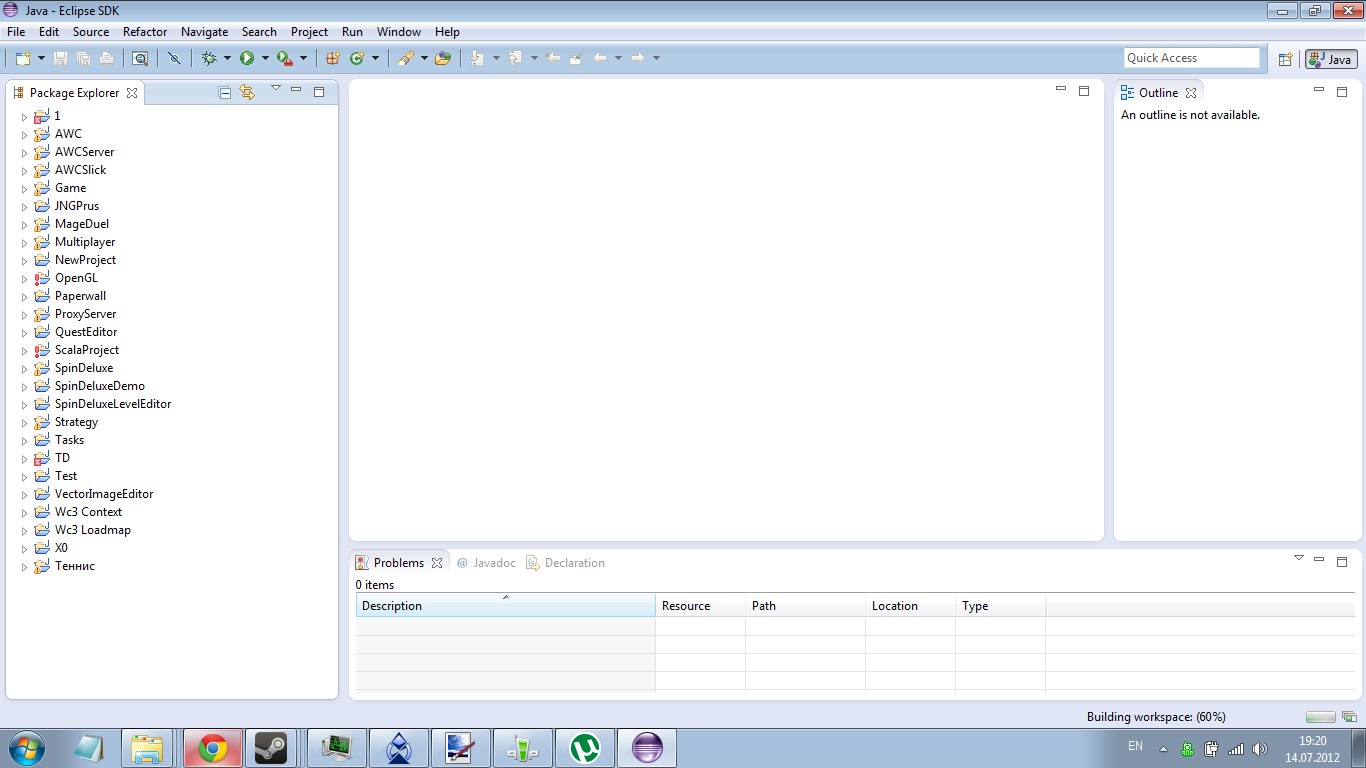This screenshot has width=1366, height=768.
Task: Open the Problems view menu triangle
Action: (x=1299, y=558)
